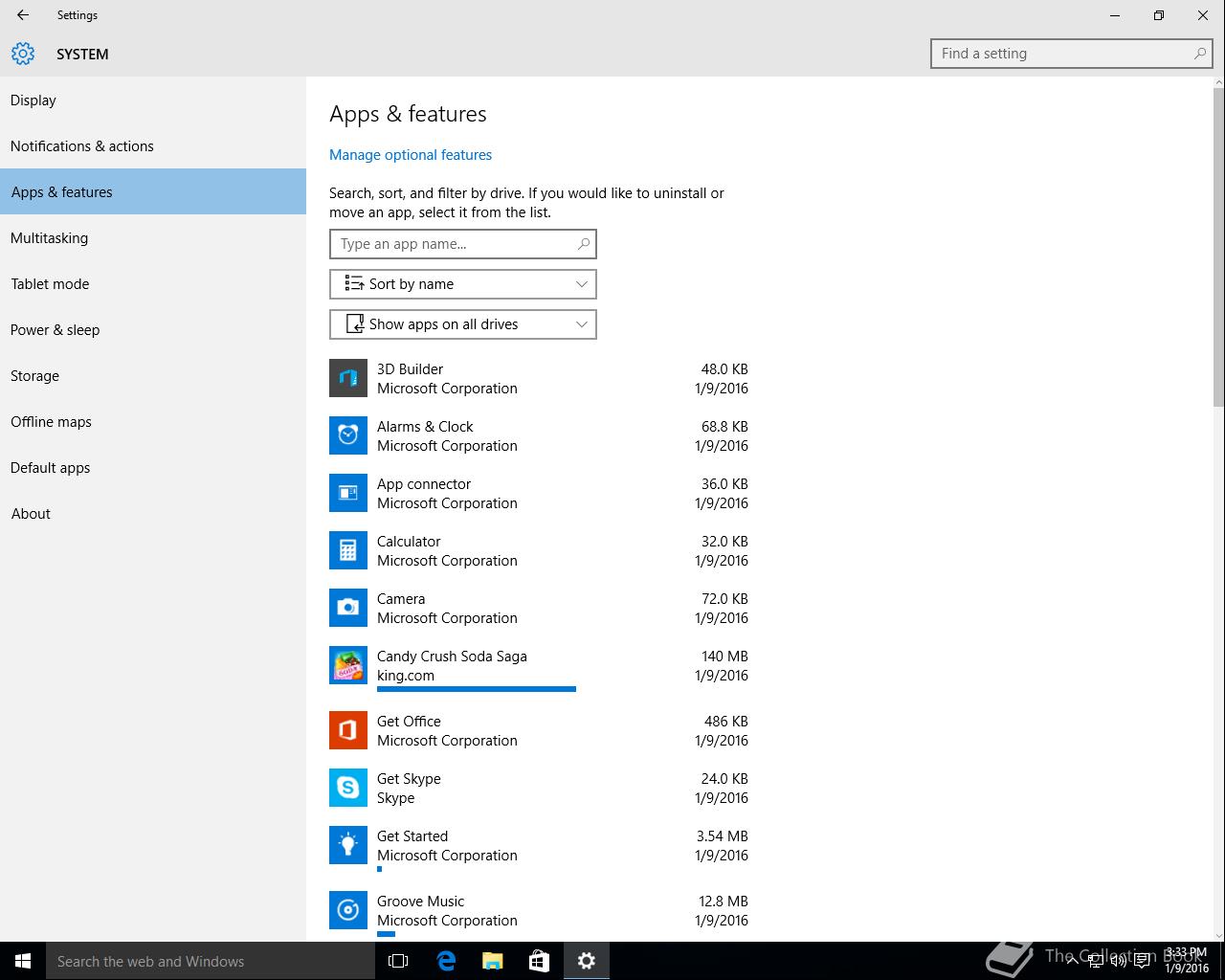Click the 486 KB size value
This screenshot has width=1225, height=980.
(x=726, y=722)
